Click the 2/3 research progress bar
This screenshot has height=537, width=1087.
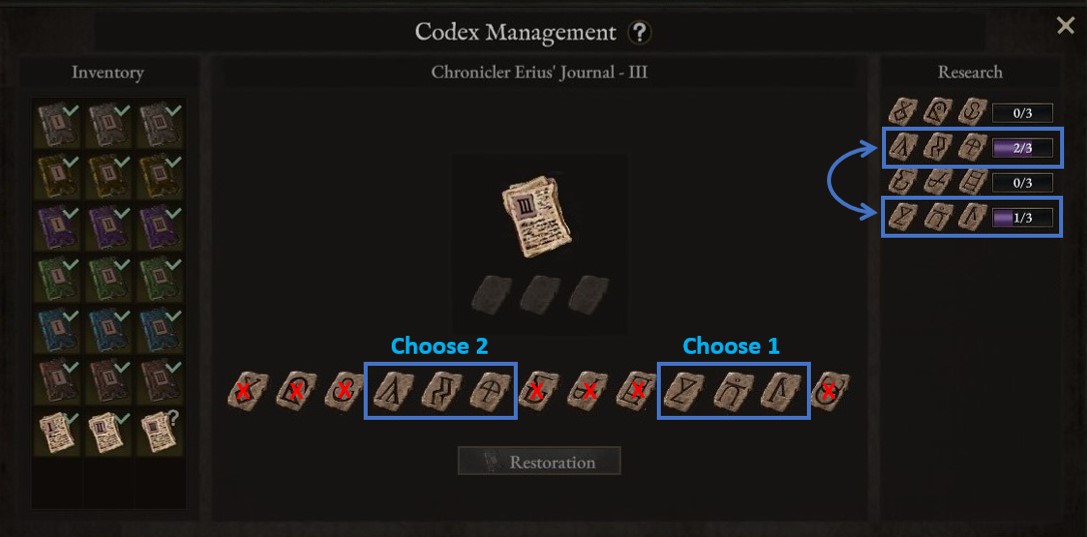[x=1022, y=148]
